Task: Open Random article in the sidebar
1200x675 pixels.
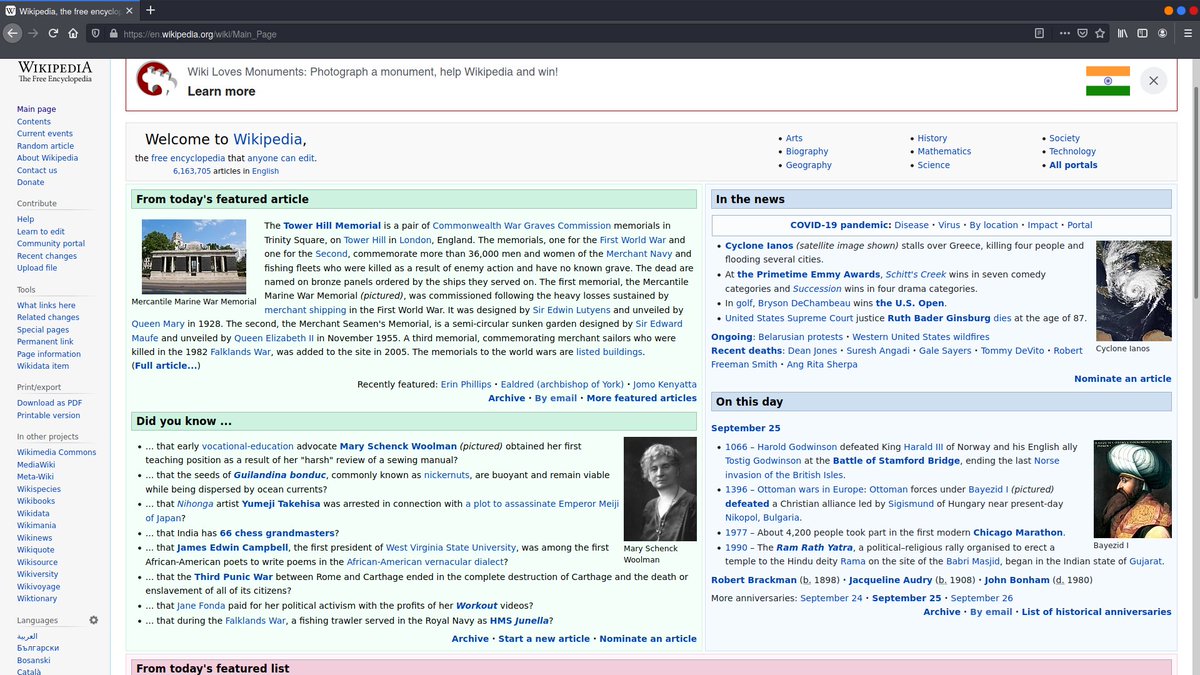Action: 45,145
